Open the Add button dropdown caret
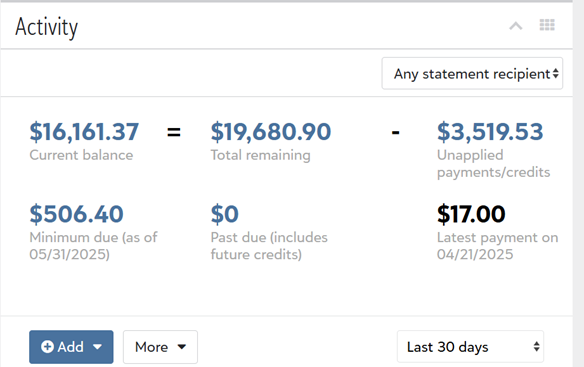The image size is (584, 367). tap(98, 347)
